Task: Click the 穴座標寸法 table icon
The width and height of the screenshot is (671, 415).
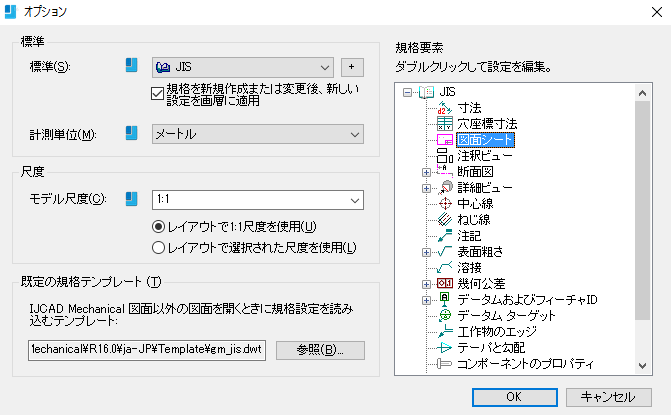Action: 445,124
